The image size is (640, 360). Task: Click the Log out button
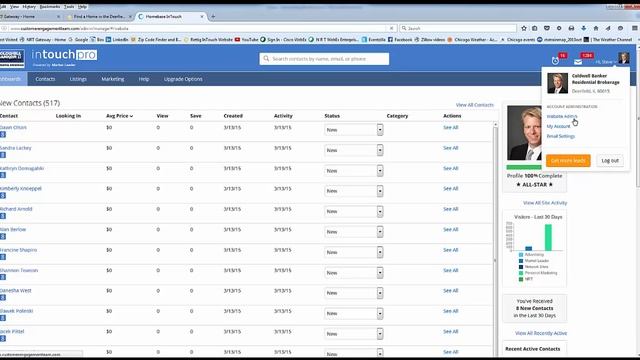[x=610, y=160]
